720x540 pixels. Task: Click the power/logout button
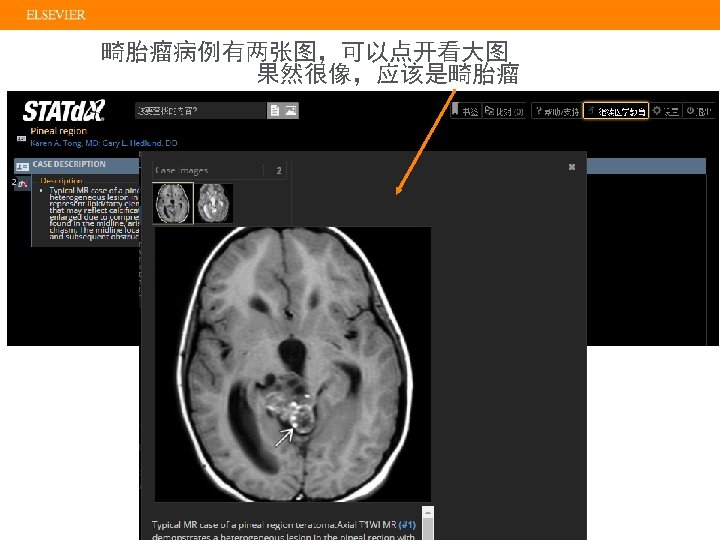pyautogui.click(x=698, y=111)
